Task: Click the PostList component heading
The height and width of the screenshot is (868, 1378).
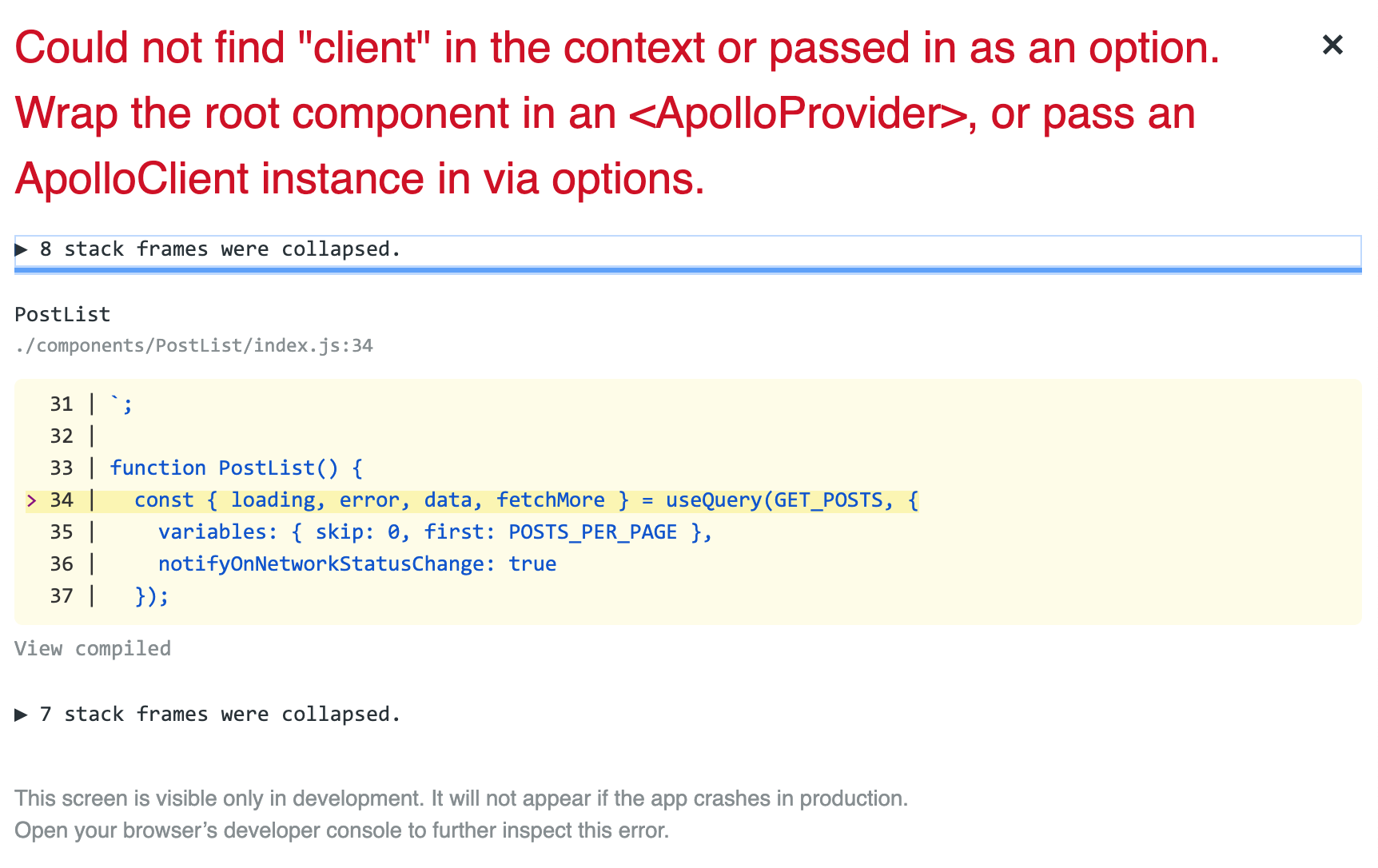Action: [62, 314]
